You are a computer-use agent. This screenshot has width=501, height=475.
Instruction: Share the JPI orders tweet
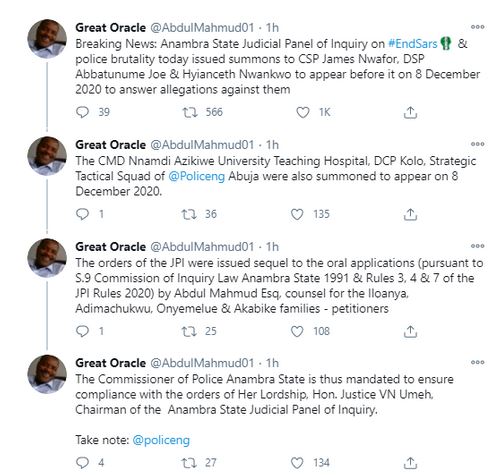[410, 332]
